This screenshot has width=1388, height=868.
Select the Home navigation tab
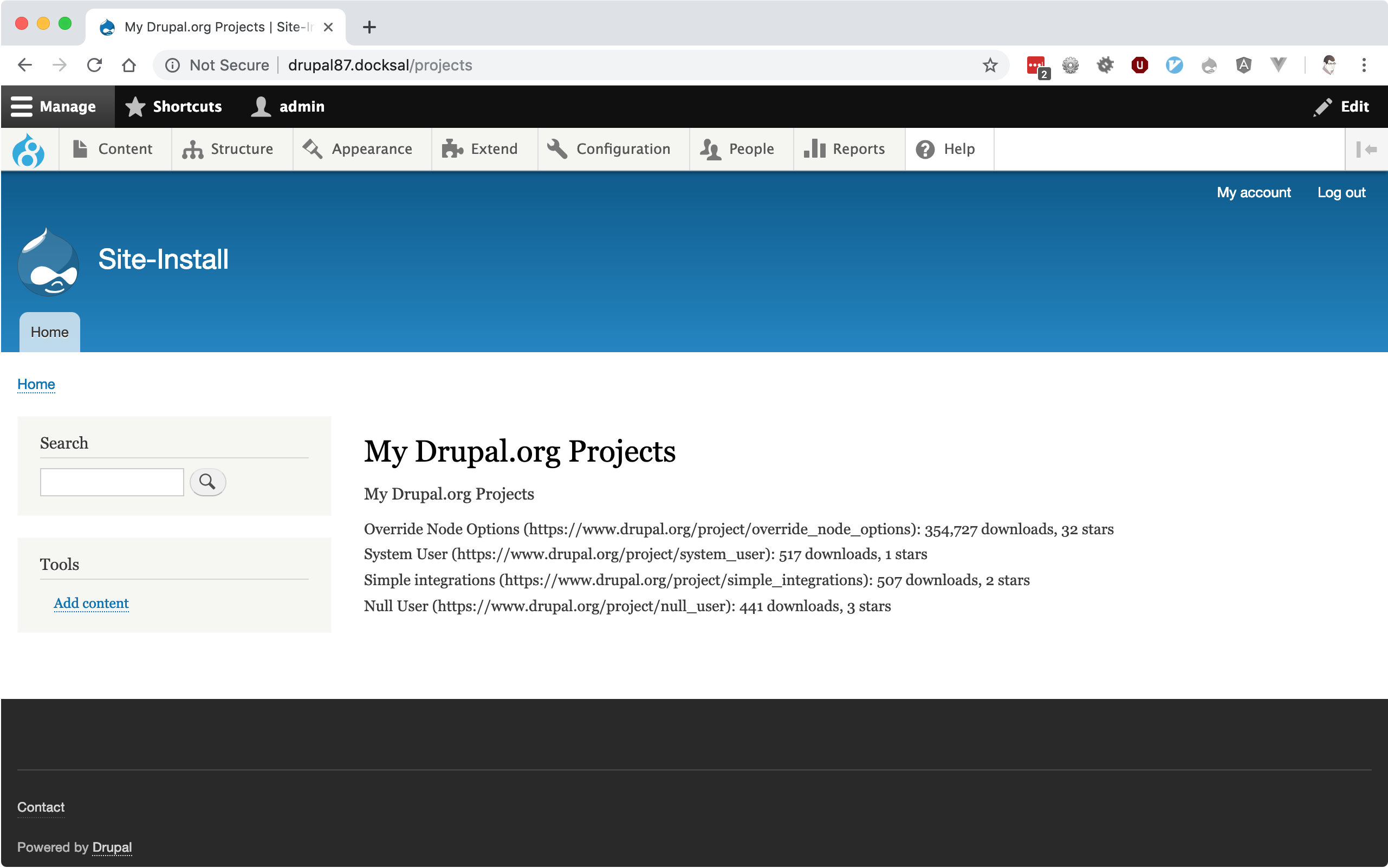pyautogui.click(x=49, y=332)
